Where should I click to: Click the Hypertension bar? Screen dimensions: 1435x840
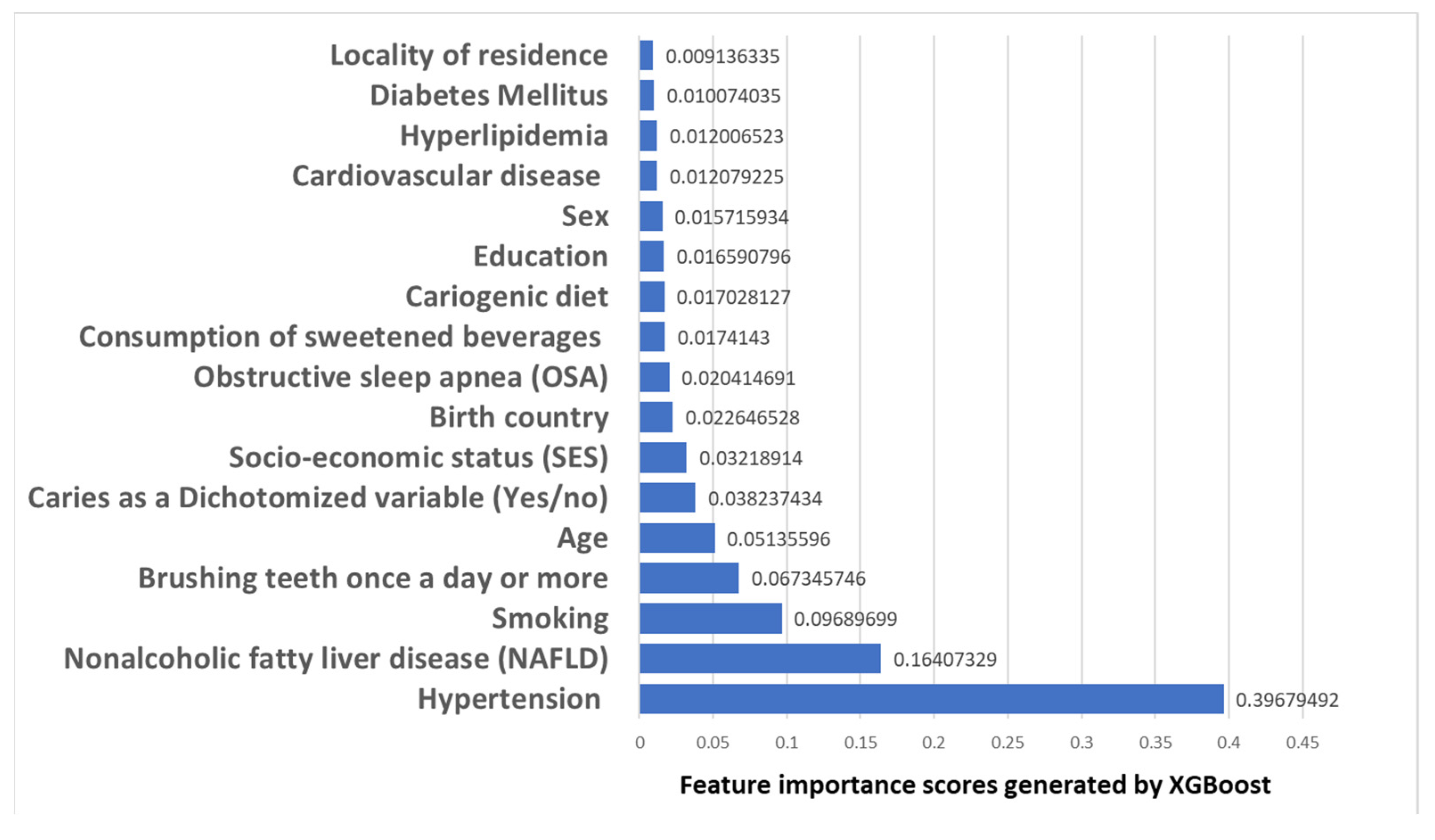pyautogui.click(x=931, y=698)
